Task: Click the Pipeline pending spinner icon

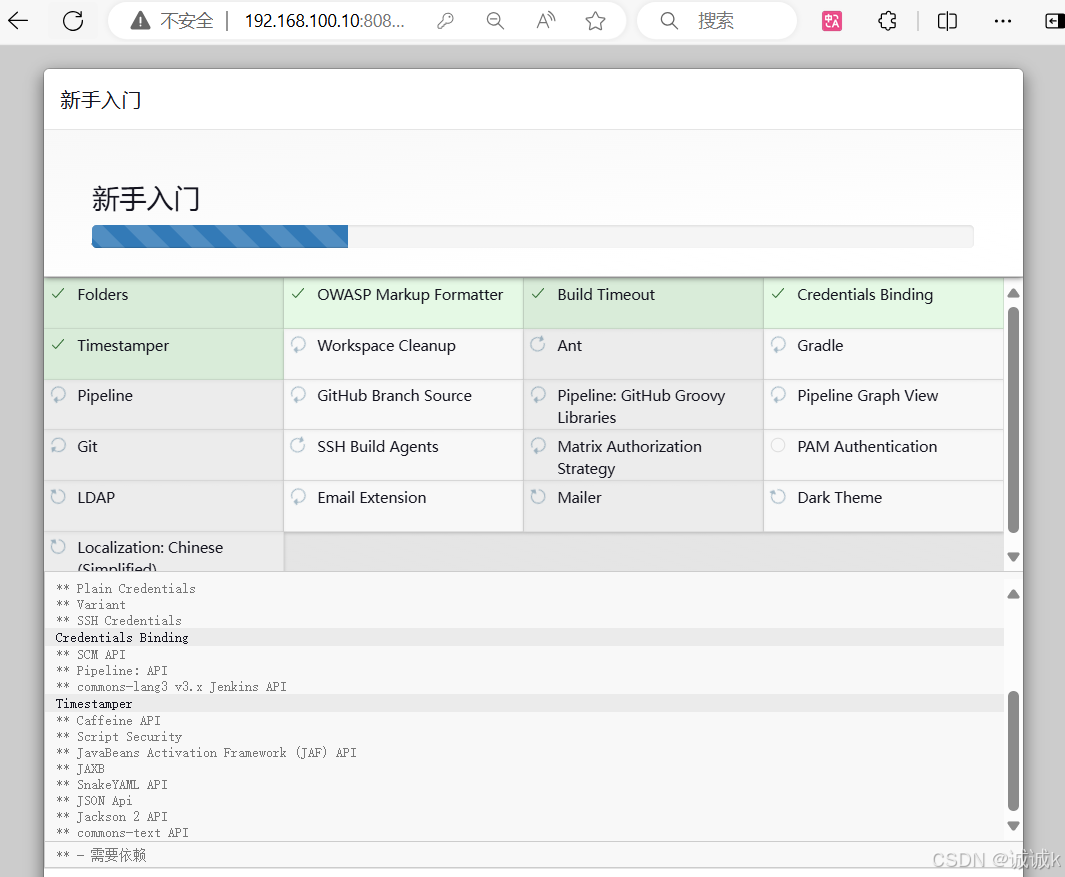Action: point(58,395)
